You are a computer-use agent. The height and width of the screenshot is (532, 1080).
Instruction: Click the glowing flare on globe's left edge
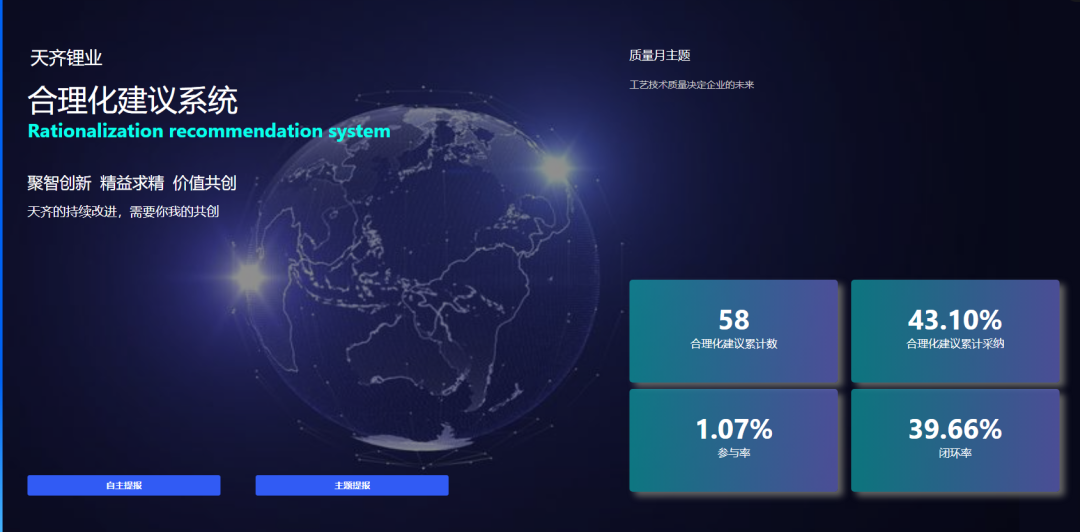tap(248, 275)
